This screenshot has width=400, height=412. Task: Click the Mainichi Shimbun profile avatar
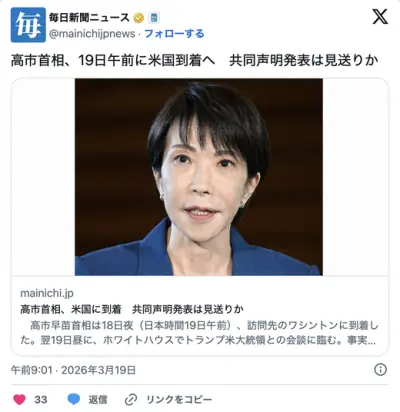(28, 25)
